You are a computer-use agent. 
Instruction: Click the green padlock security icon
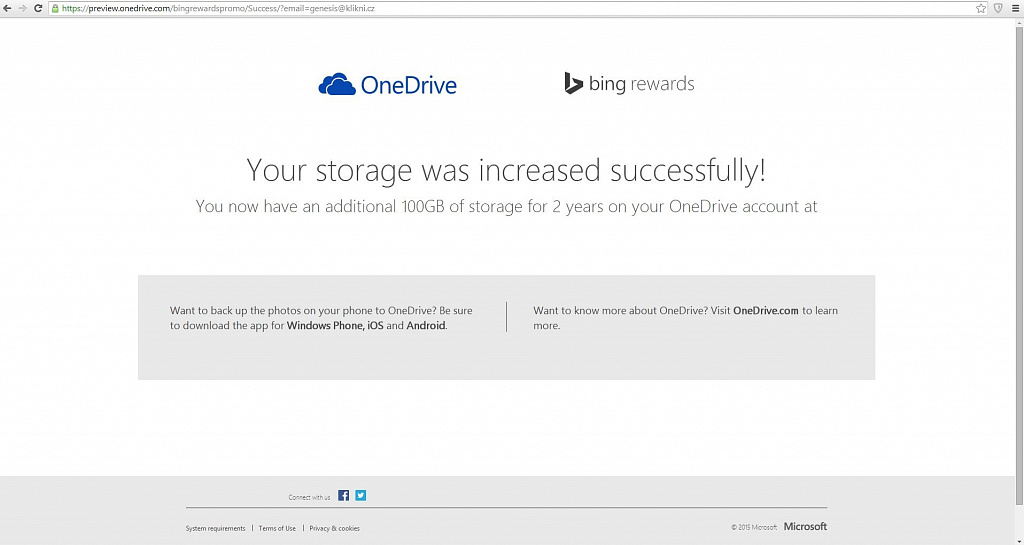[55, 8]
